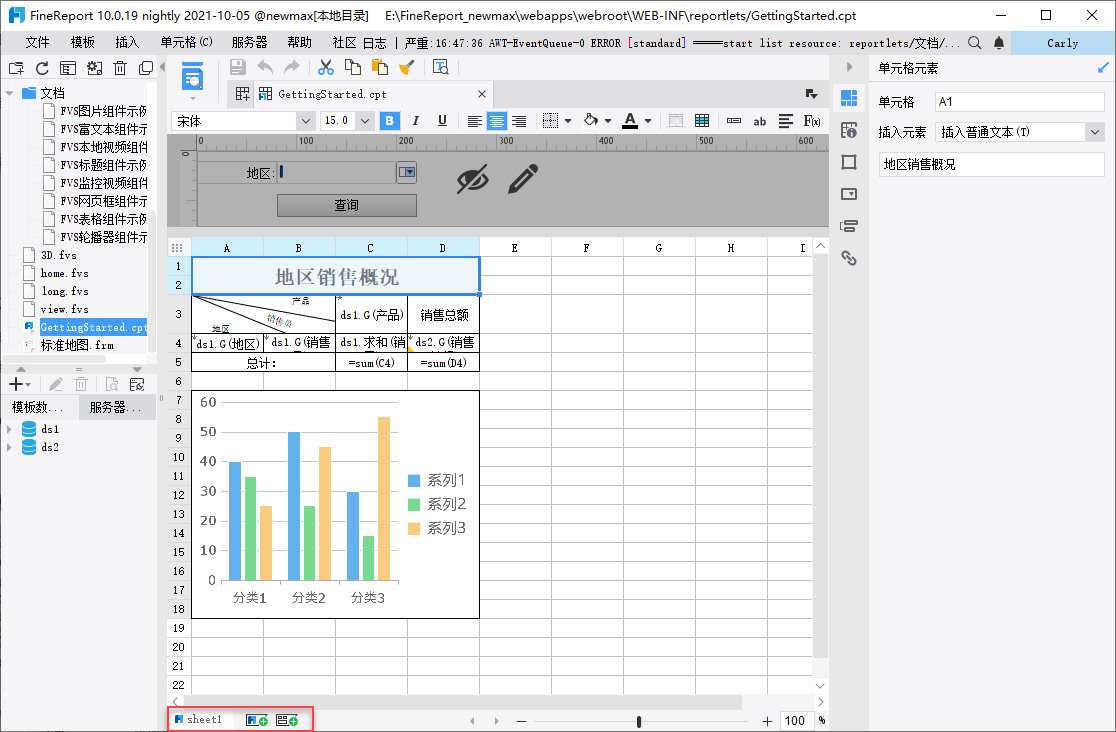The height and width of the screenshot is (732, 1116).
Task: Add new report sheet icon next to sheet1
Action: 256,720
